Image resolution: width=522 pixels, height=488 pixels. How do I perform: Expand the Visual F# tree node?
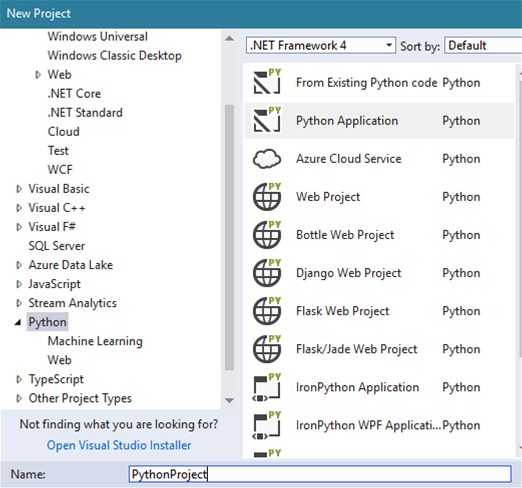click(19, 227)
